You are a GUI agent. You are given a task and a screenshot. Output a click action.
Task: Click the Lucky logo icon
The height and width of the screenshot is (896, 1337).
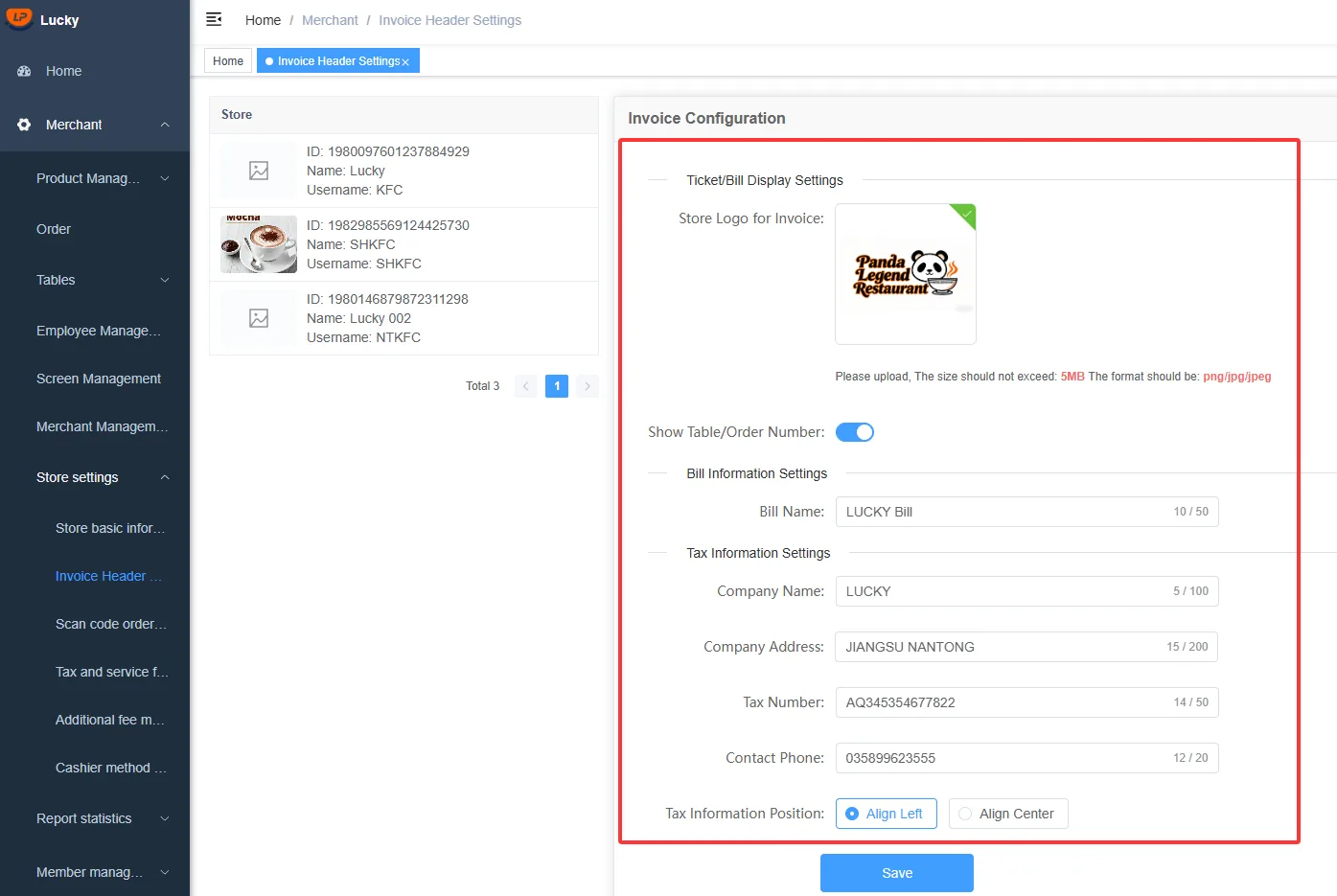(19, 18)
